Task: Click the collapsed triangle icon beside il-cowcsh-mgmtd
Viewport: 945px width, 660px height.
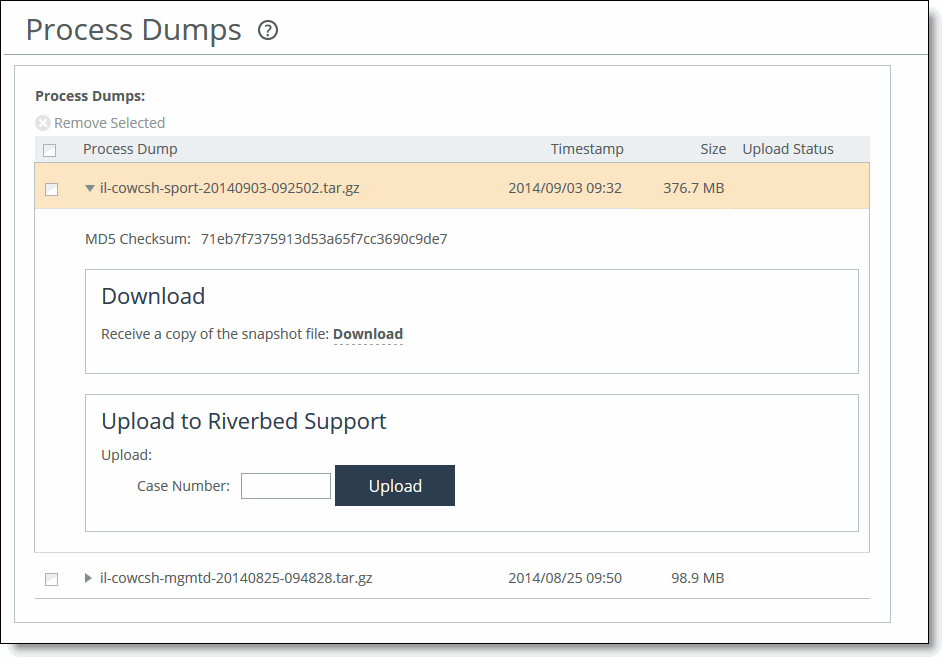Action: coord(87,577)
